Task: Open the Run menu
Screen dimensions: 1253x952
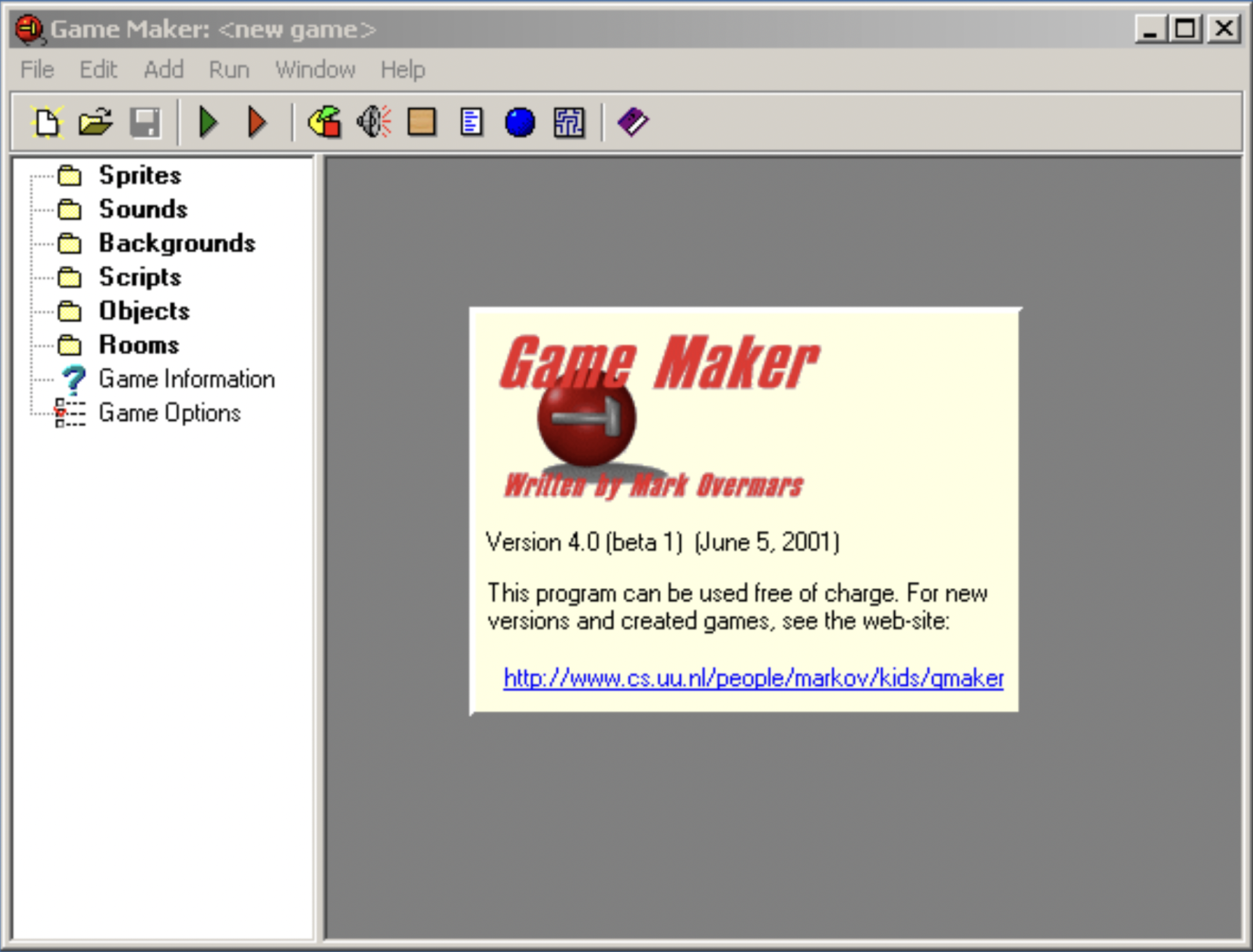Action: point(229,69)
